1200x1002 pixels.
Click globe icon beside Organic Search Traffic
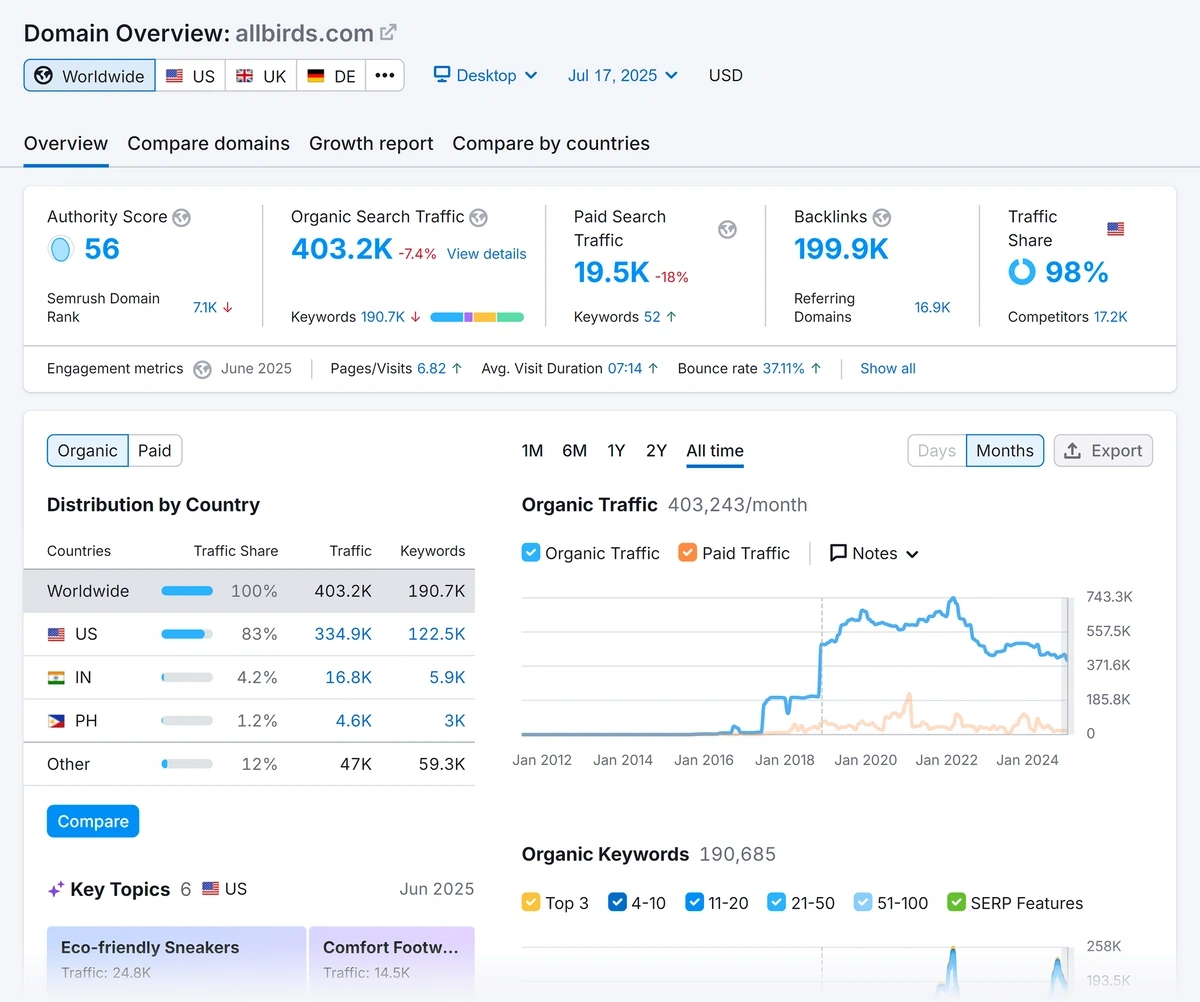coord(479,217)
